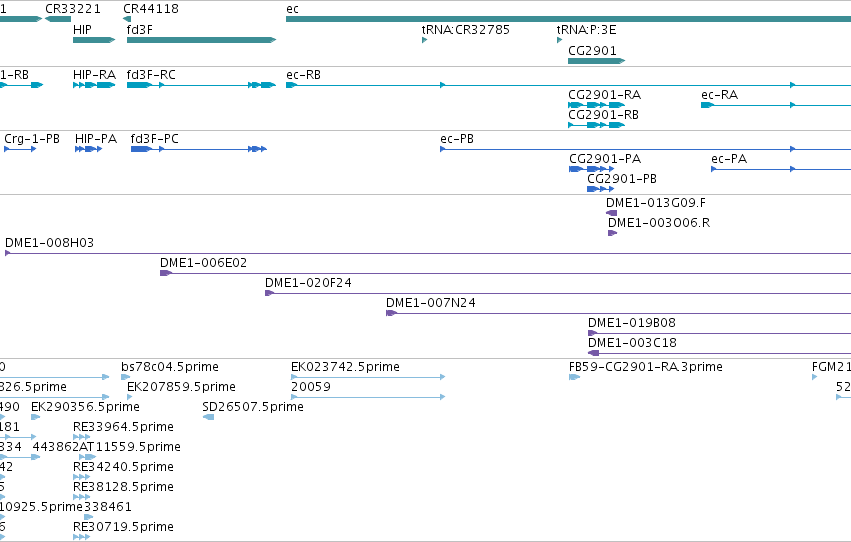
Task: Select the DME1-006E02 clone start marker
Action: pos(166,273)
